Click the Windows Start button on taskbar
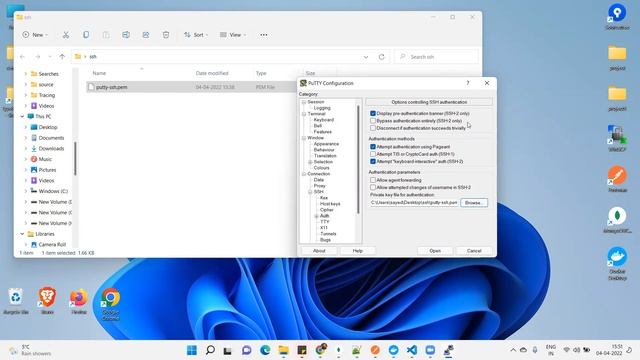This screenshot has height=360, width=640. 191,350
